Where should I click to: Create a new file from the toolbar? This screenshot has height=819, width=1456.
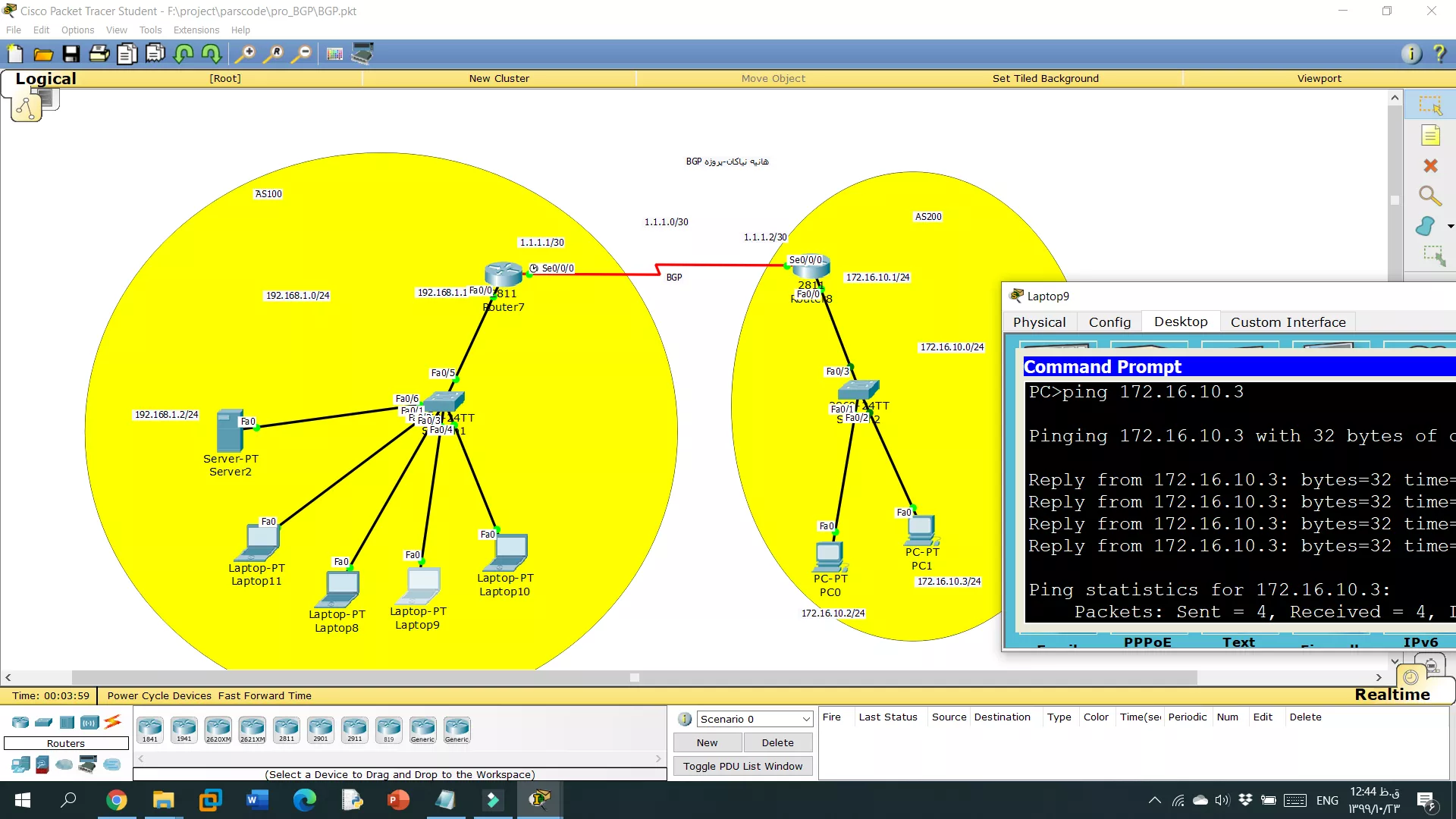15,54
